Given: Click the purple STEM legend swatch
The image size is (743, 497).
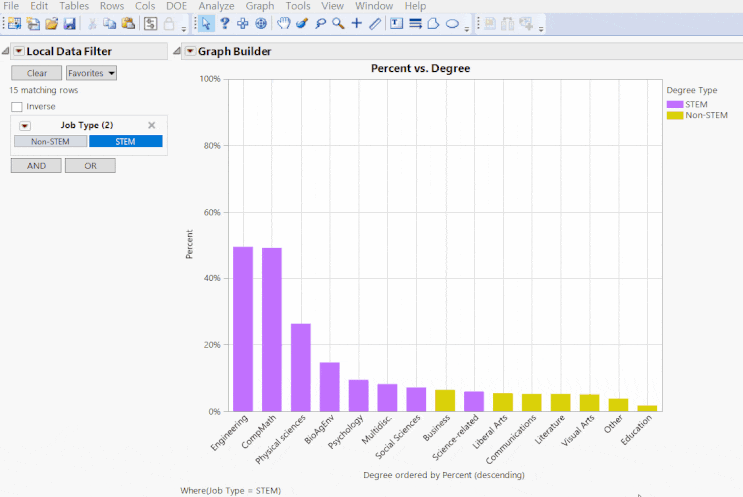Looking at the screenshot, I should point(675,104).
